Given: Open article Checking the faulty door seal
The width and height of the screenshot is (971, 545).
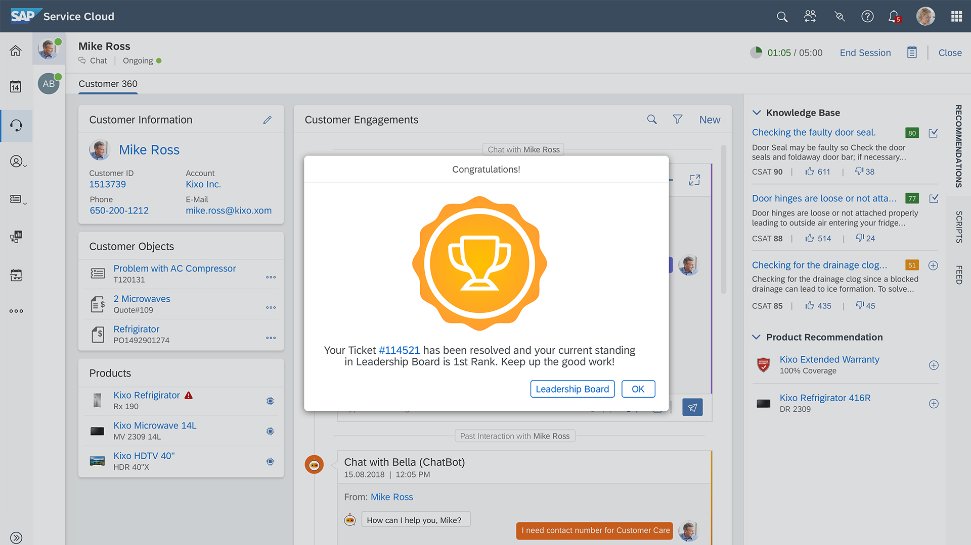Looking at the screenshot, I should (814, 133).
